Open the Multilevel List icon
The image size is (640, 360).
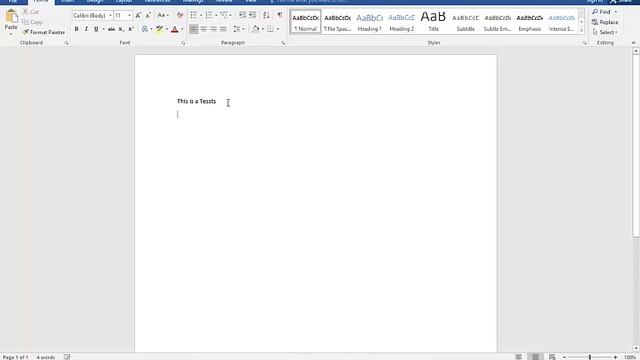tap(224, 16)
